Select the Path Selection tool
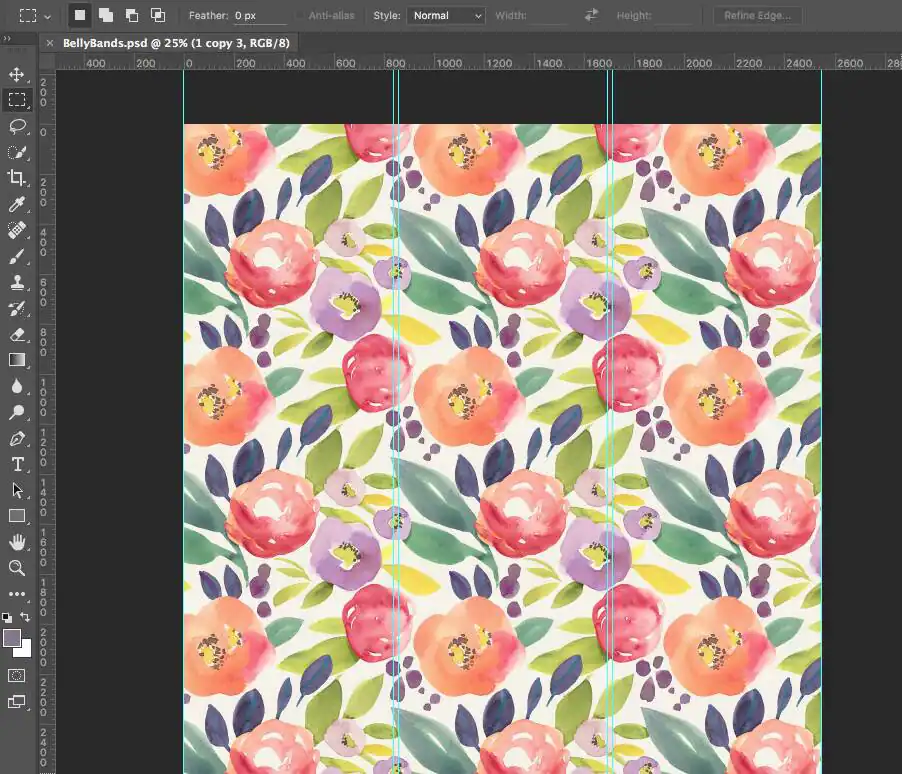Screen dimensions: 902x774 (x=17, y=490)
